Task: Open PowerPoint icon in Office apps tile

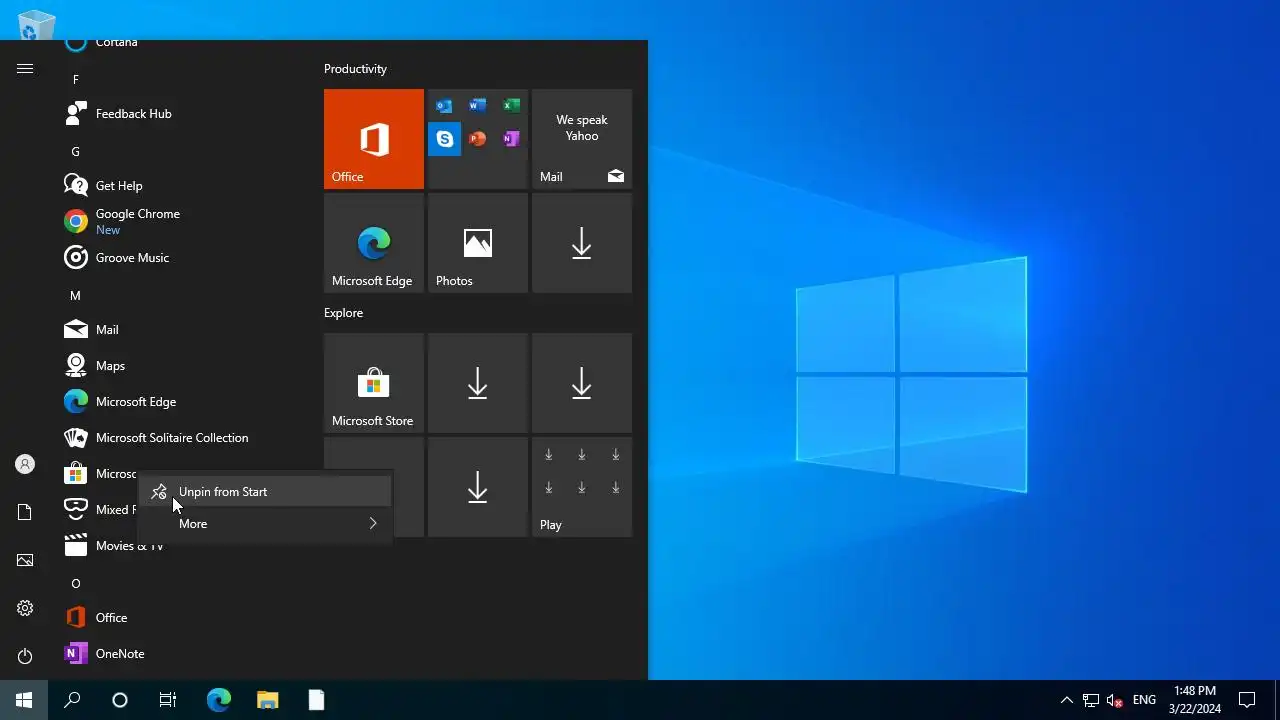Action: pos(478,139)
